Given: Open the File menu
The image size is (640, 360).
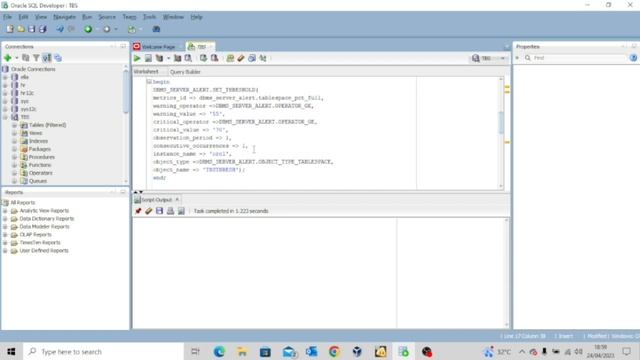Looking at the screenshot, I should pos(7,17).
